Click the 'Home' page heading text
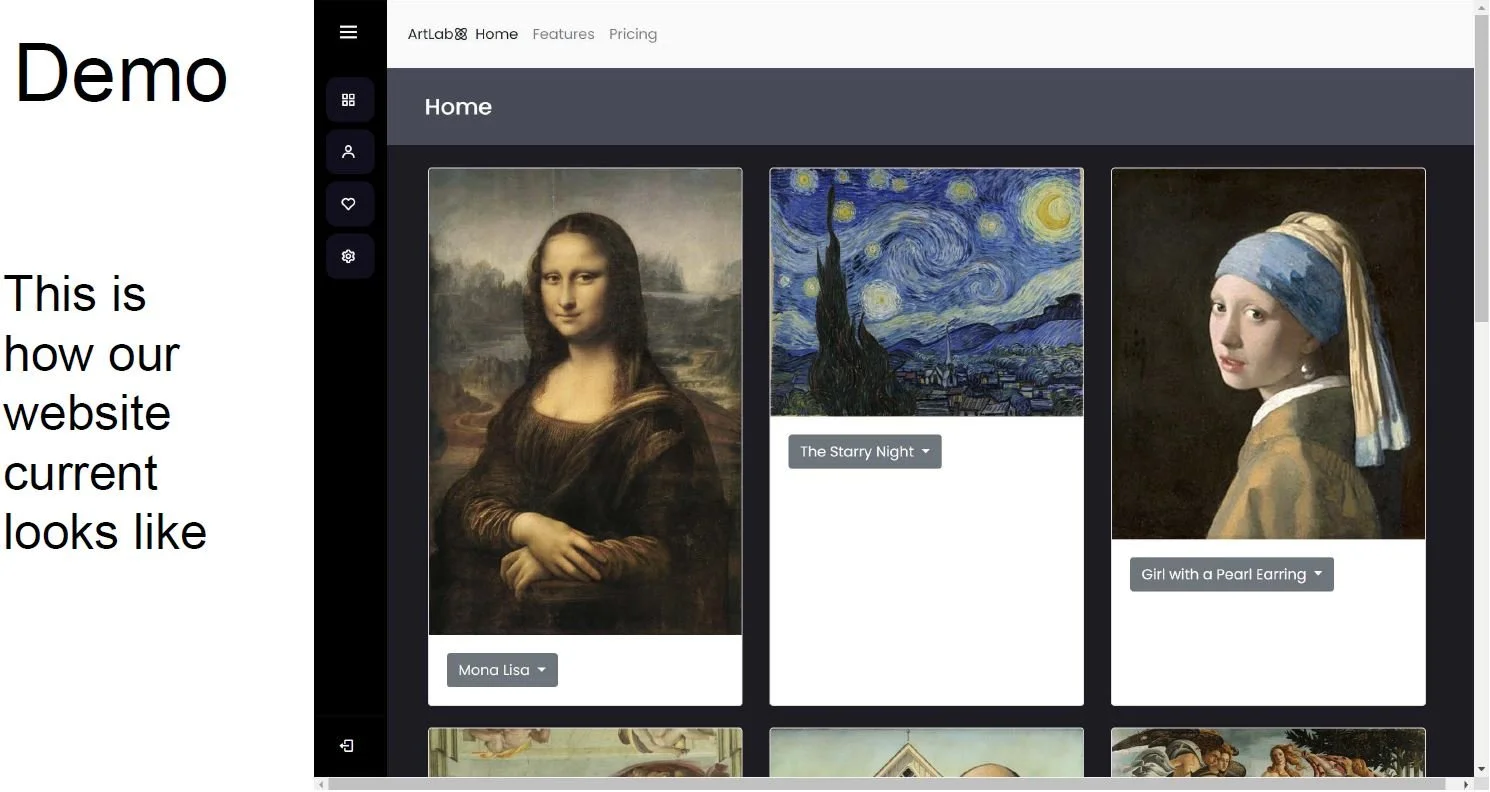This screenshot has width=1490, height=792. [x=458, y=107]
